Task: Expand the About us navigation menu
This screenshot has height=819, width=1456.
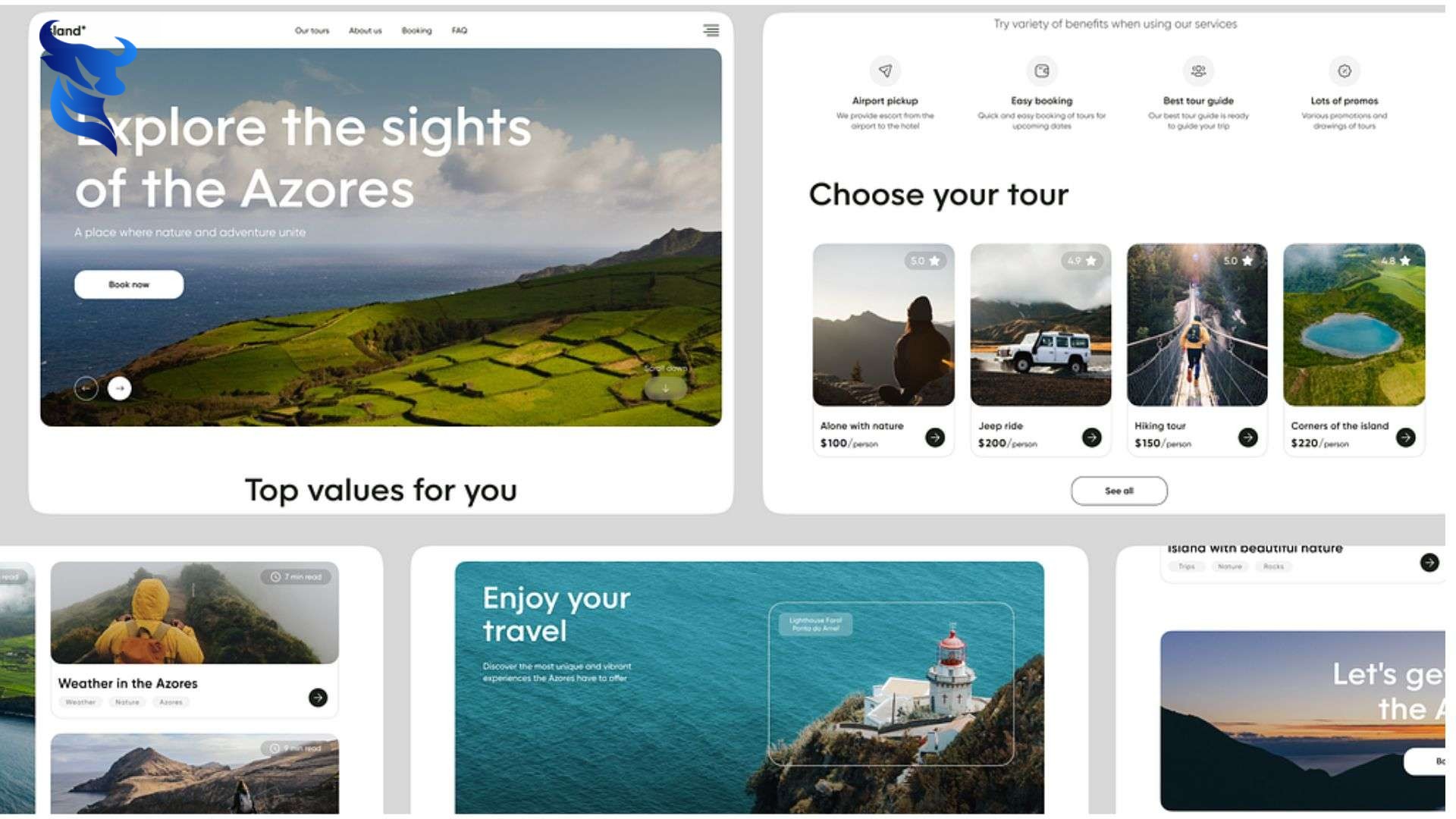Action: tap(363, 30)
